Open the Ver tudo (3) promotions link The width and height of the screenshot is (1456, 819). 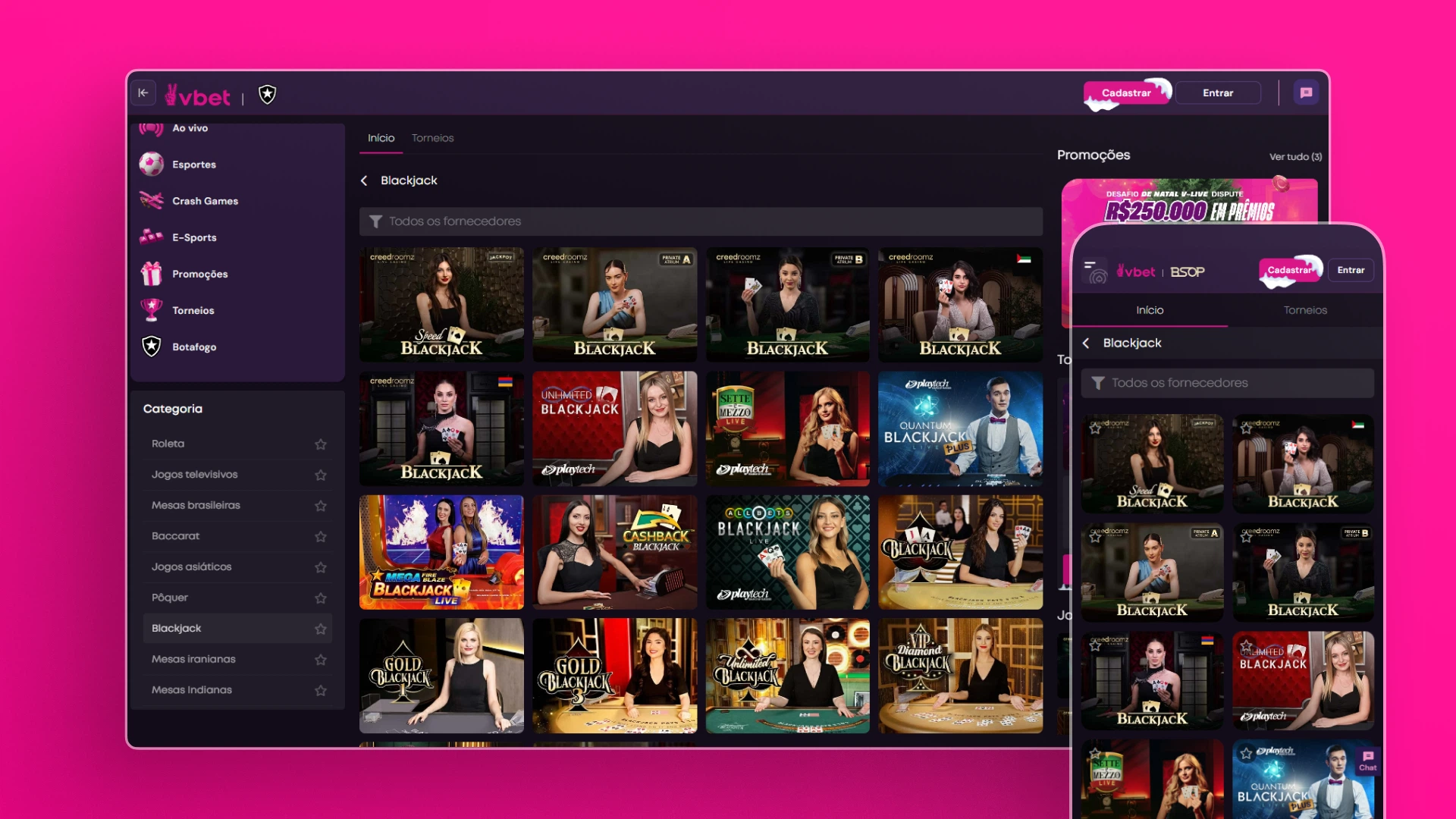(1295, 157)
